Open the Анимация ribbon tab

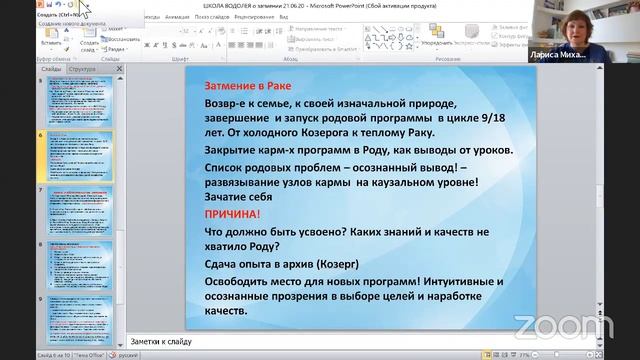pos(177,17)
